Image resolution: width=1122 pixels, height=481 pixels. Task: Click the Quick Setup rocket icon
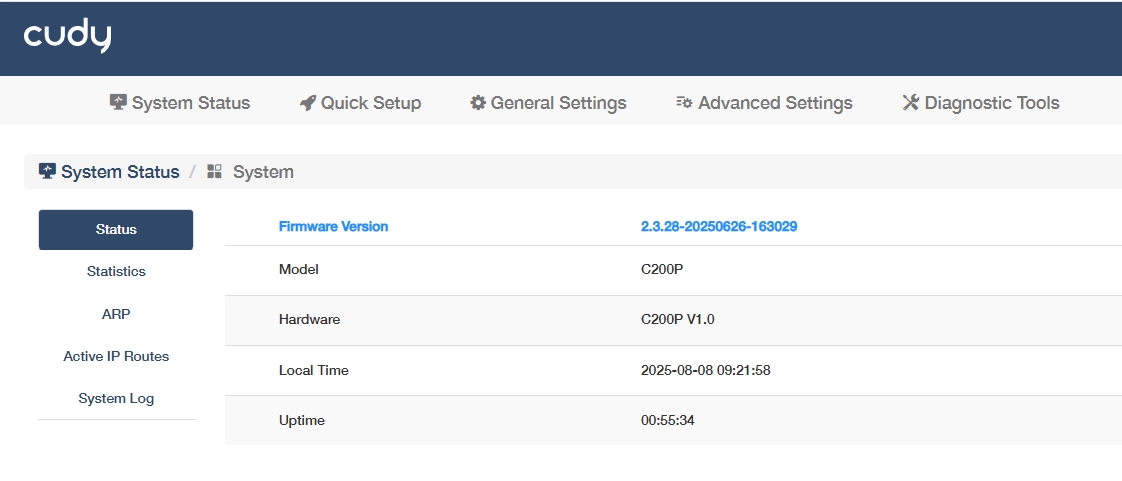308,102
